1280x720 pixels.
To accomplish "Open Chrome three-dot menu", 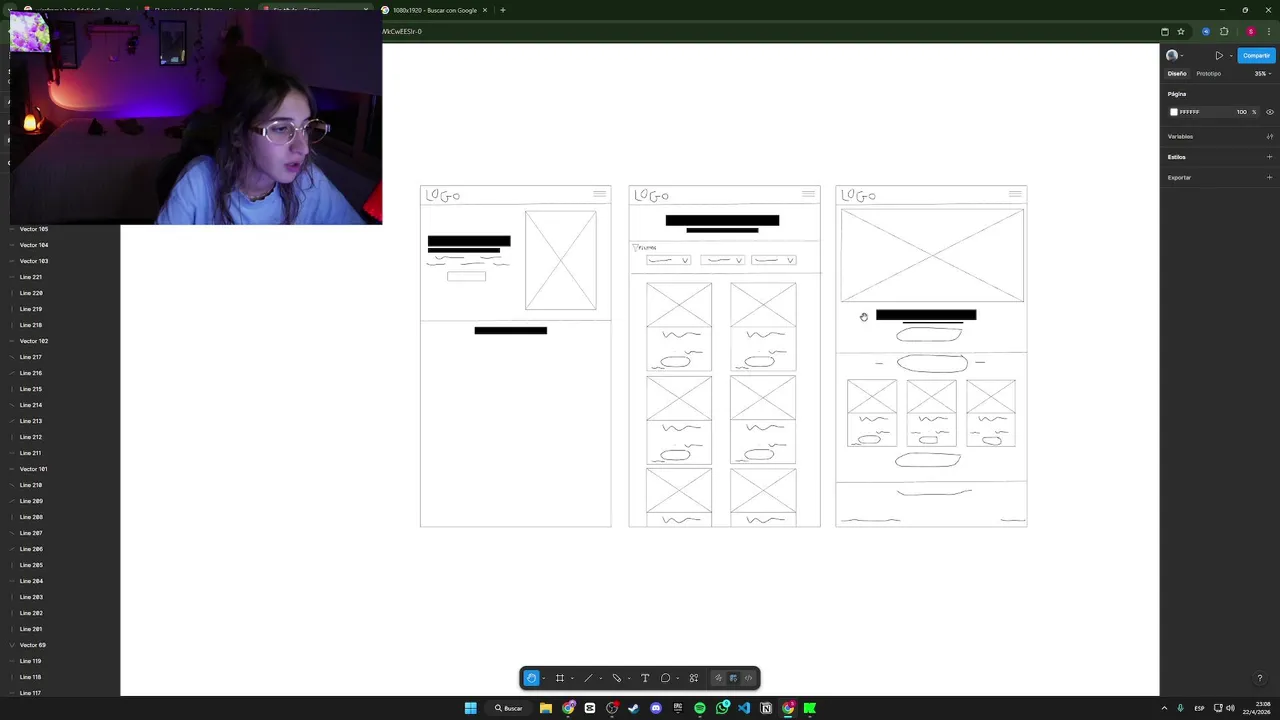I will (x=1268, y=31).
